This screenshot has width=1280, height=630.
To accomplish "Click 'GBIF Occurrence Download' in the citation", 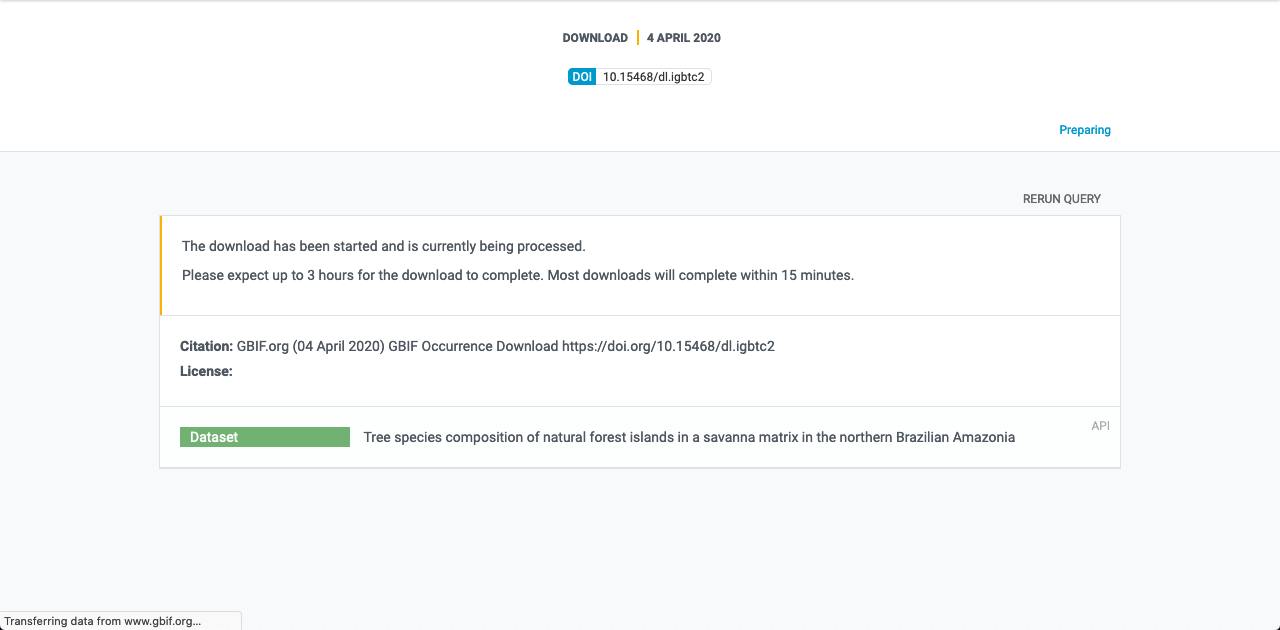I will (473, 346).
